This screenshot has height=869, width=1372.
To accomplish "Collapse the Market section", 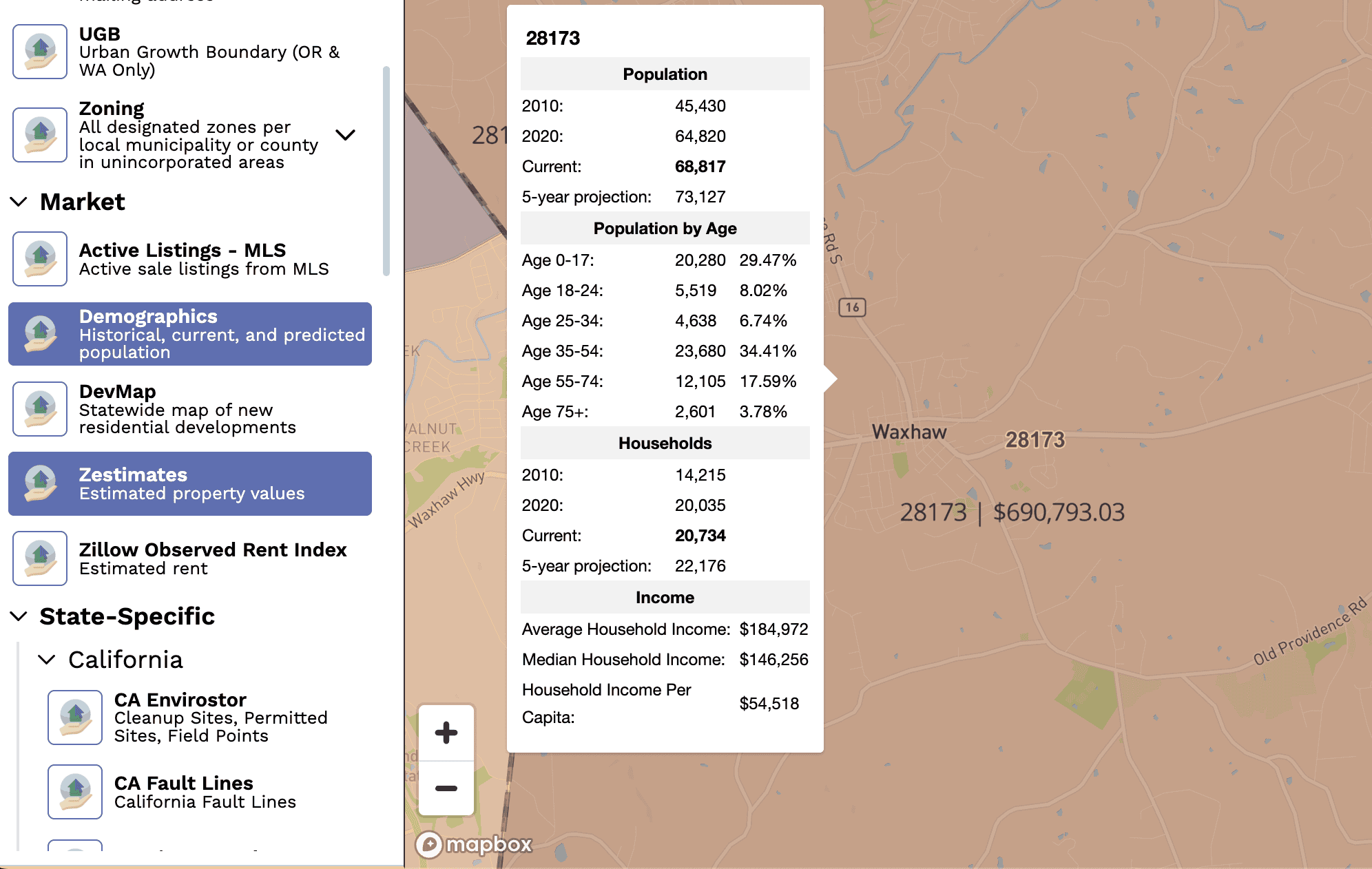I will (x=19, y=202).
